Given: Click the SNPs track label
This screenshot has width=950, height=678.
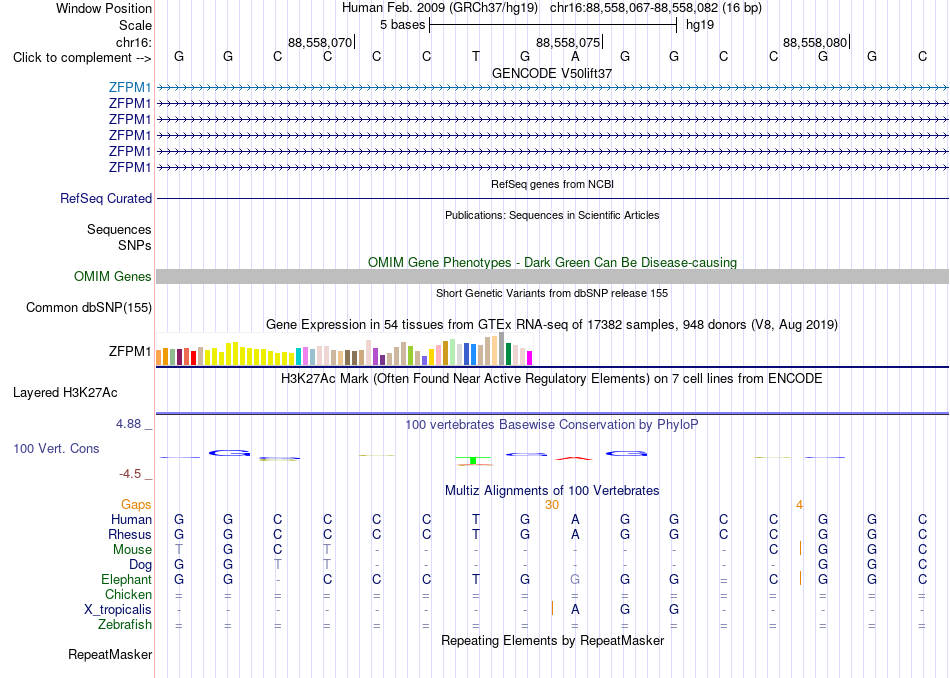Looking at the screenshot, I should (135, 245).
